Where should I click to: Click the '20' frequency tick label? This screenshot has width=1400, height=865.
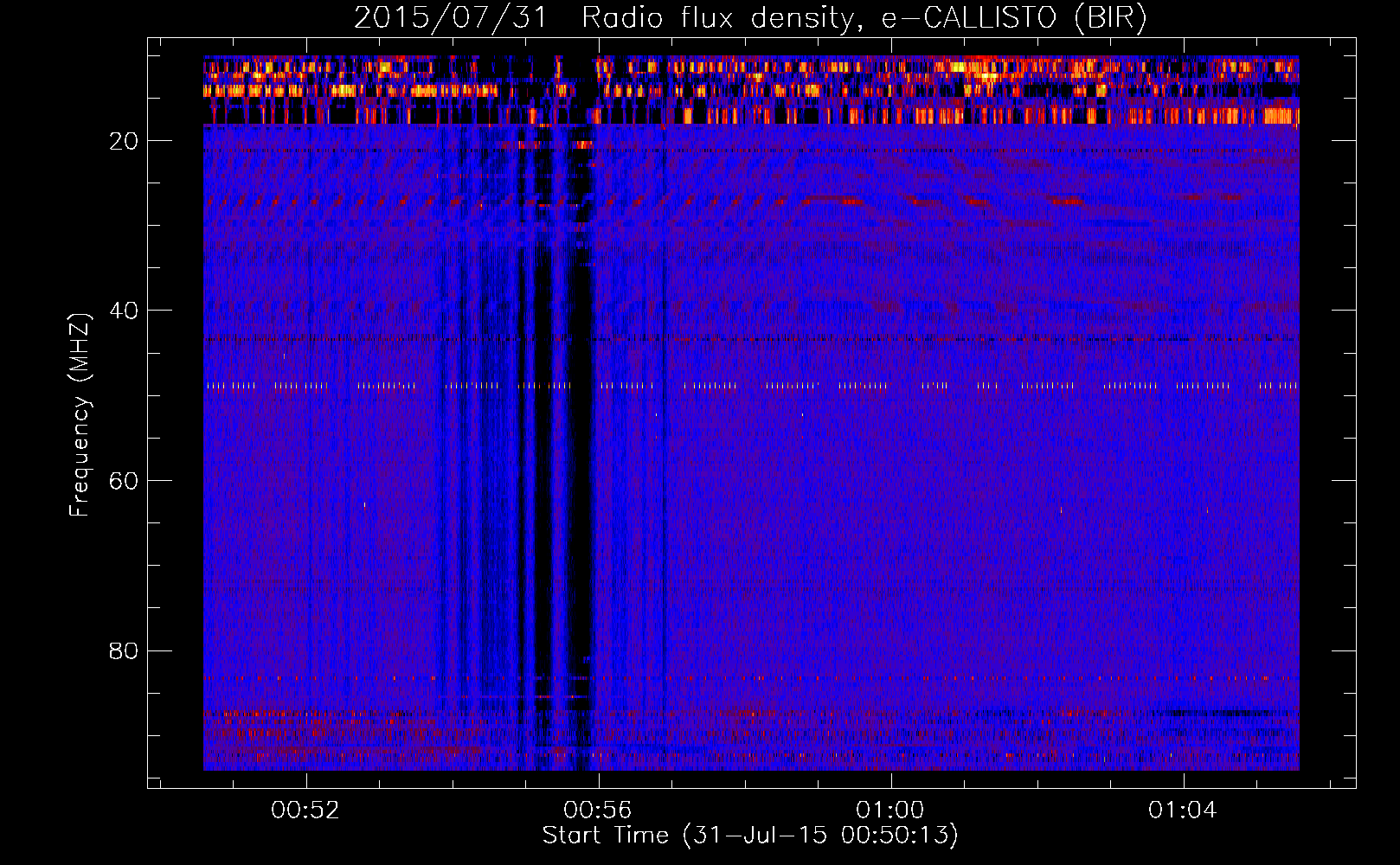click(x=125, y=141)
